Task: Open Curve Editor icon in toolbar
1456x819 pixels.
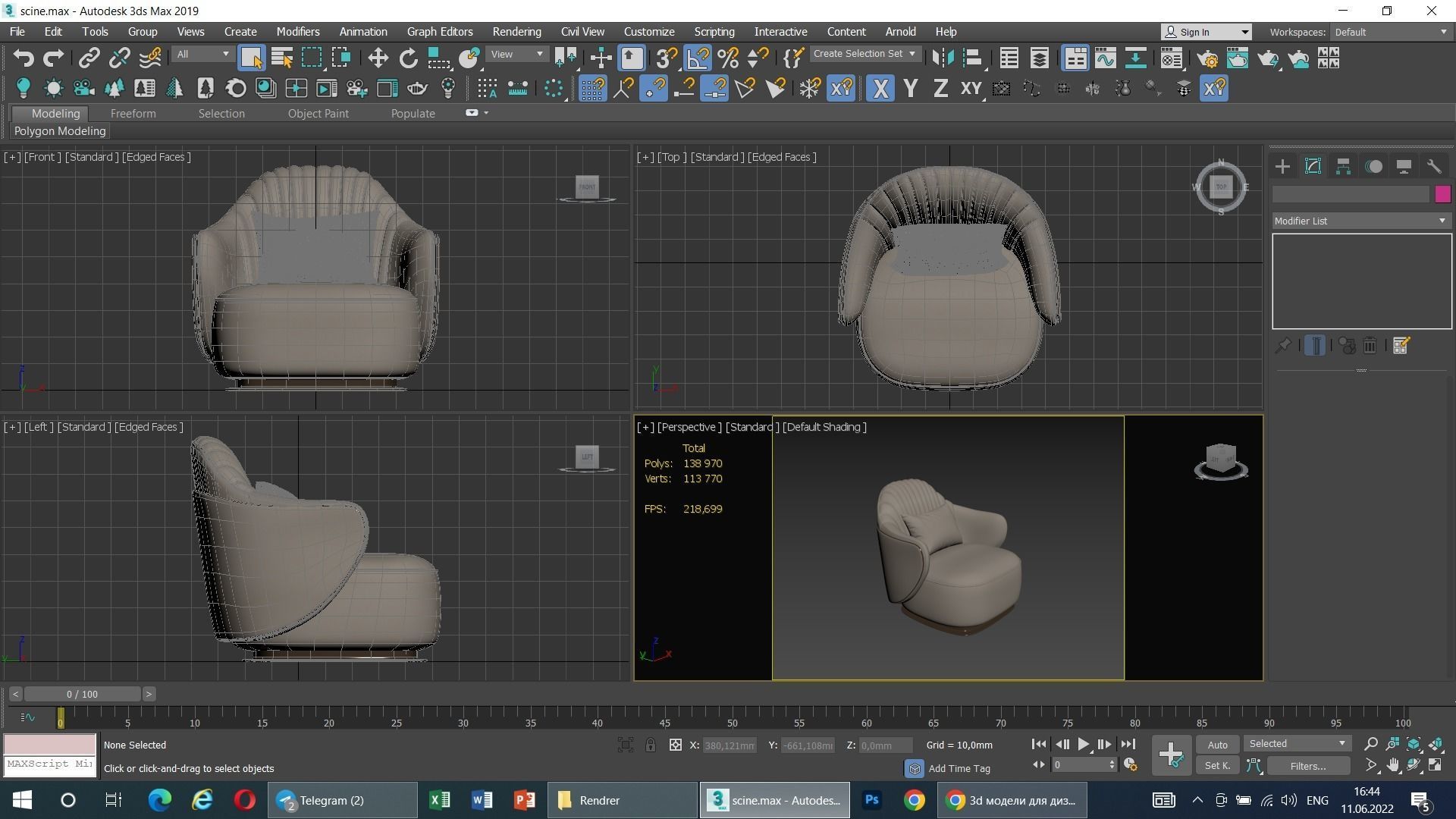Action: pos(1105,58)
